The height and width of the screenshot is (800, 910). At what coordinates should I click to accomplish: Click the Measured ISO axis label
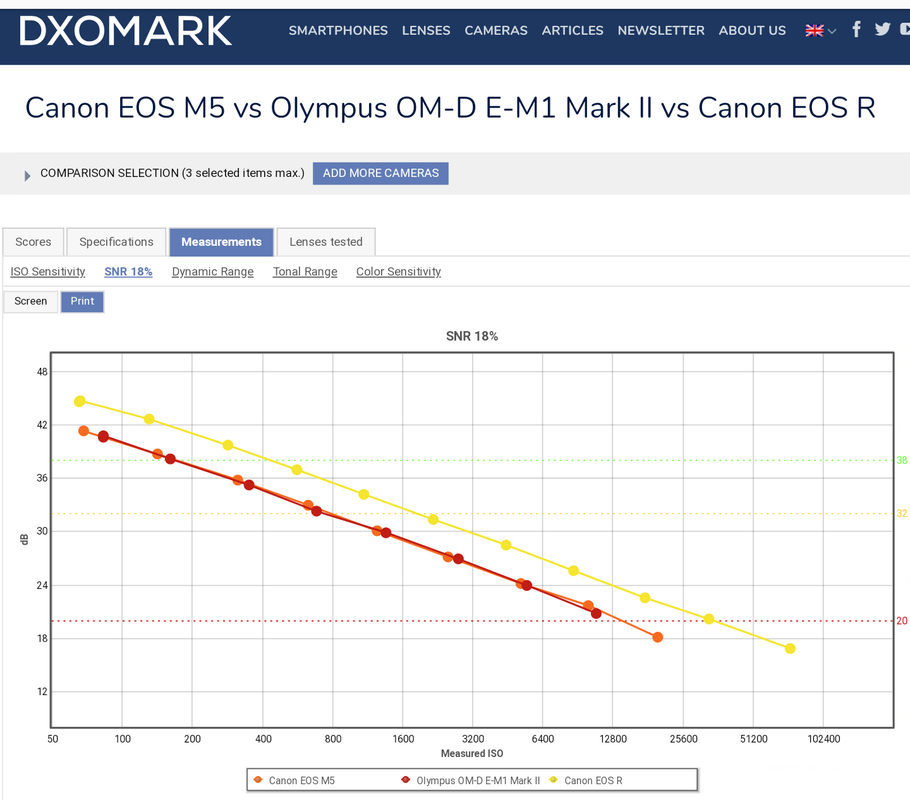pyautogui.click(x=472, y=754)
